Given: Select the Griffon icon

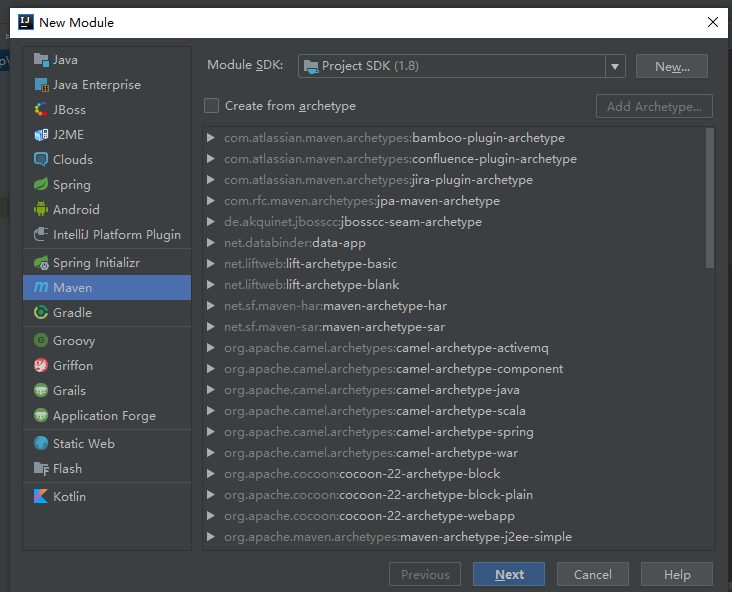Looking at the screenshot, I should coord(41,366).
